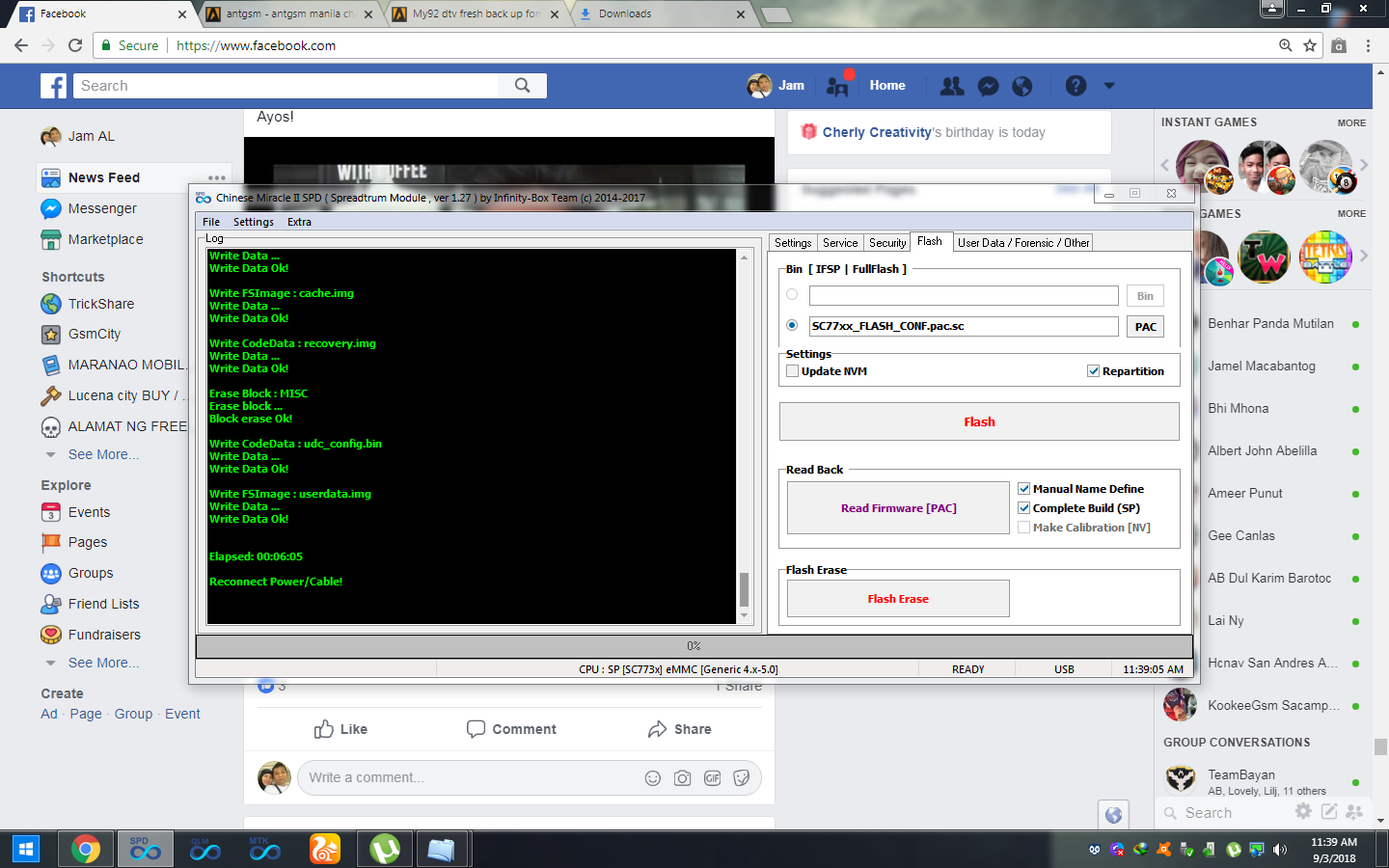1389x868 pixels.
Task: Click the zoom magnifier icon in address bar
Action: 1285,45
